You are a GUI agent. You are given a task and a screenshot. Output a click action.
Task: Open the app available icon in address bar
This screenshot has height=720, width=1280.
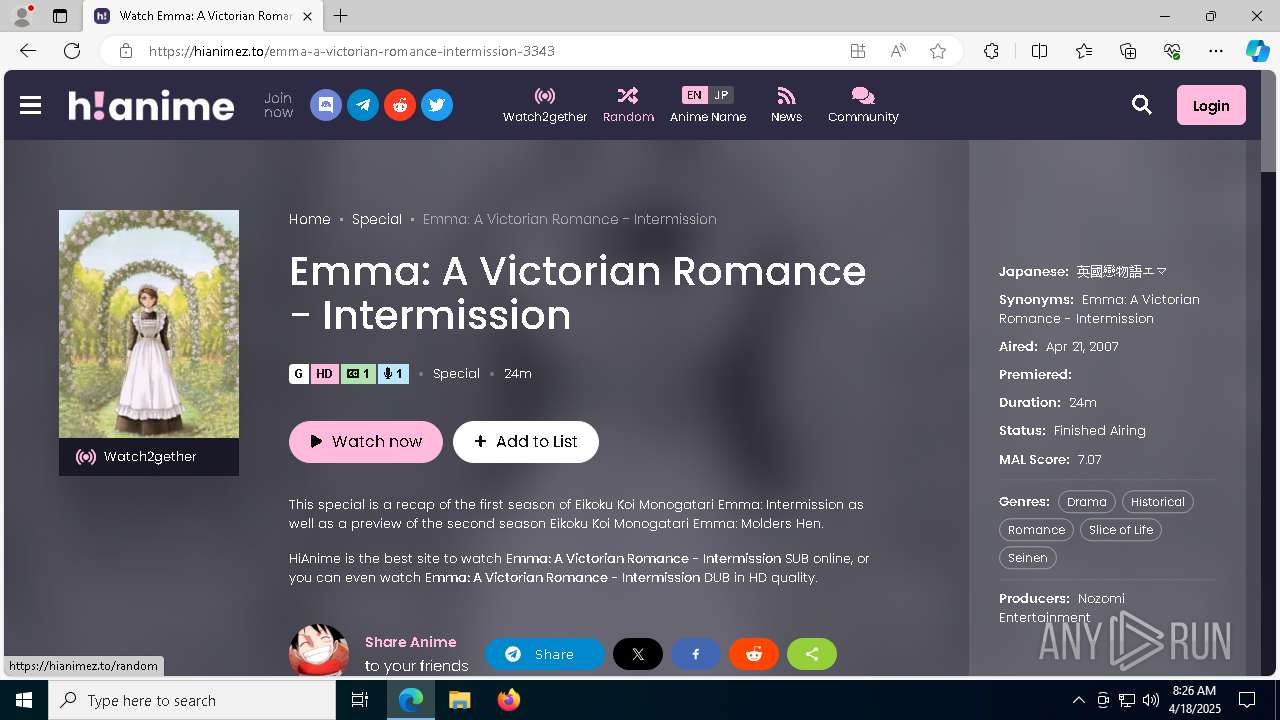(858, 51)
